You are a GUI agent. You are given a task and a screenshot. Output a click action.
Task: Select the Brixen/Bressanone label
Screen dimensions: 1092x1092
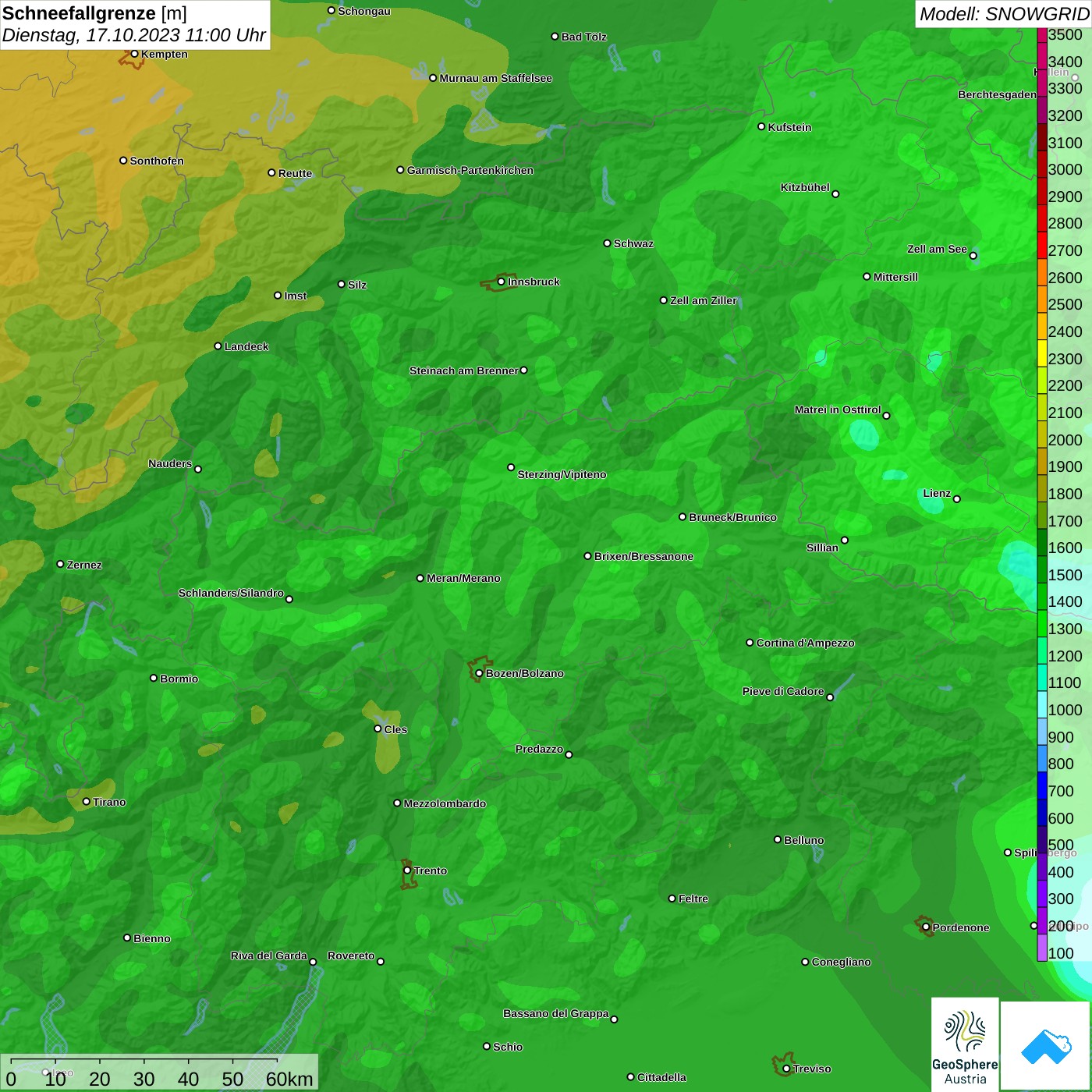click(644, 556)
